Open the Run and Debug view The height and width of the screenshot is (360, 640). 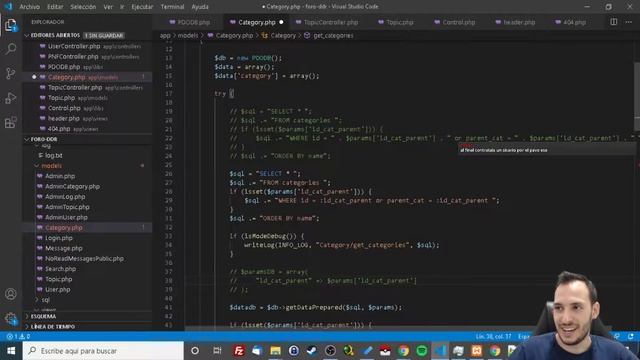(11, 98)
